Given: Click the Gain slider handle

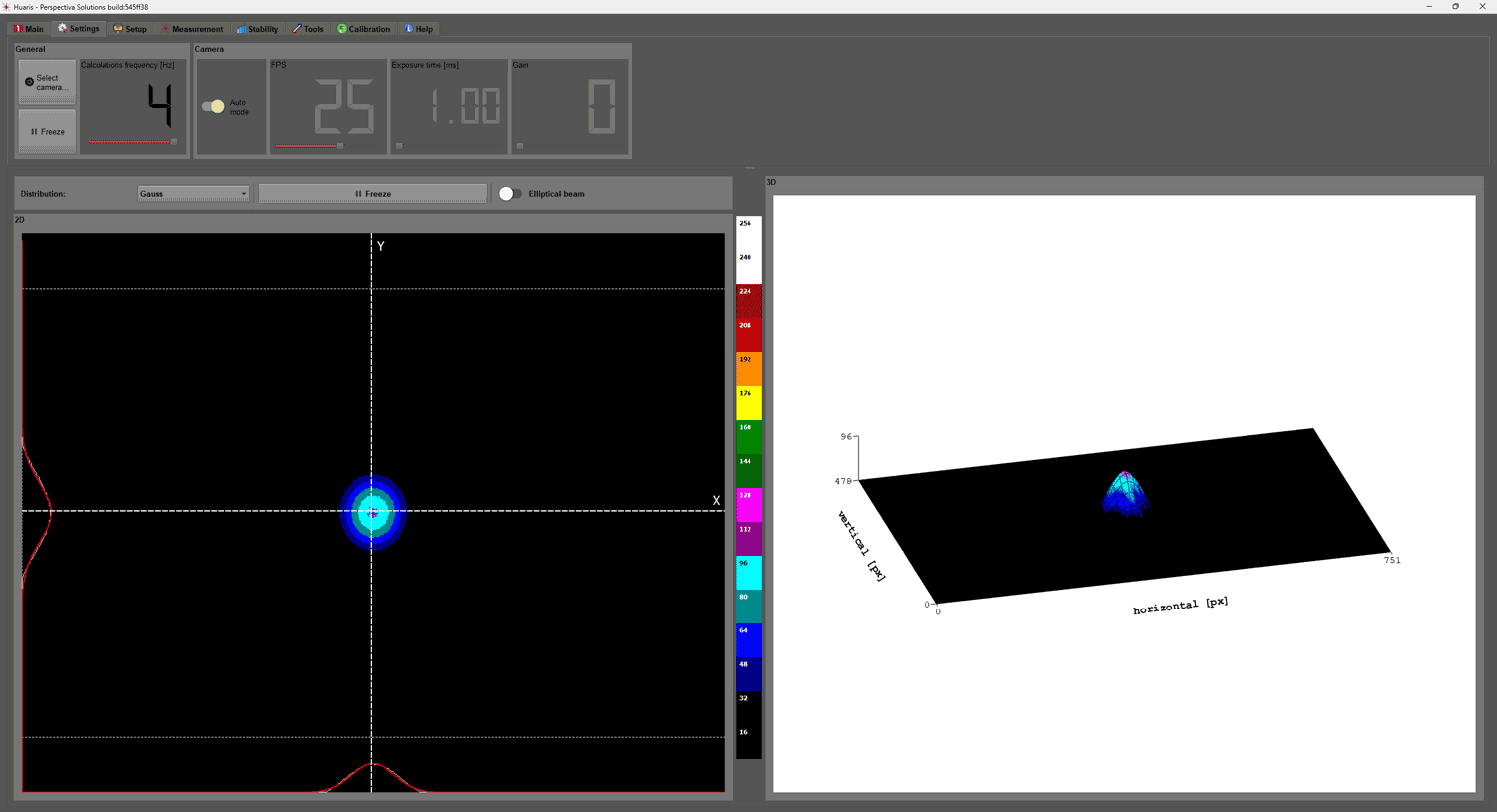Looking at the screenshot, I should click(x=520, y=146).
